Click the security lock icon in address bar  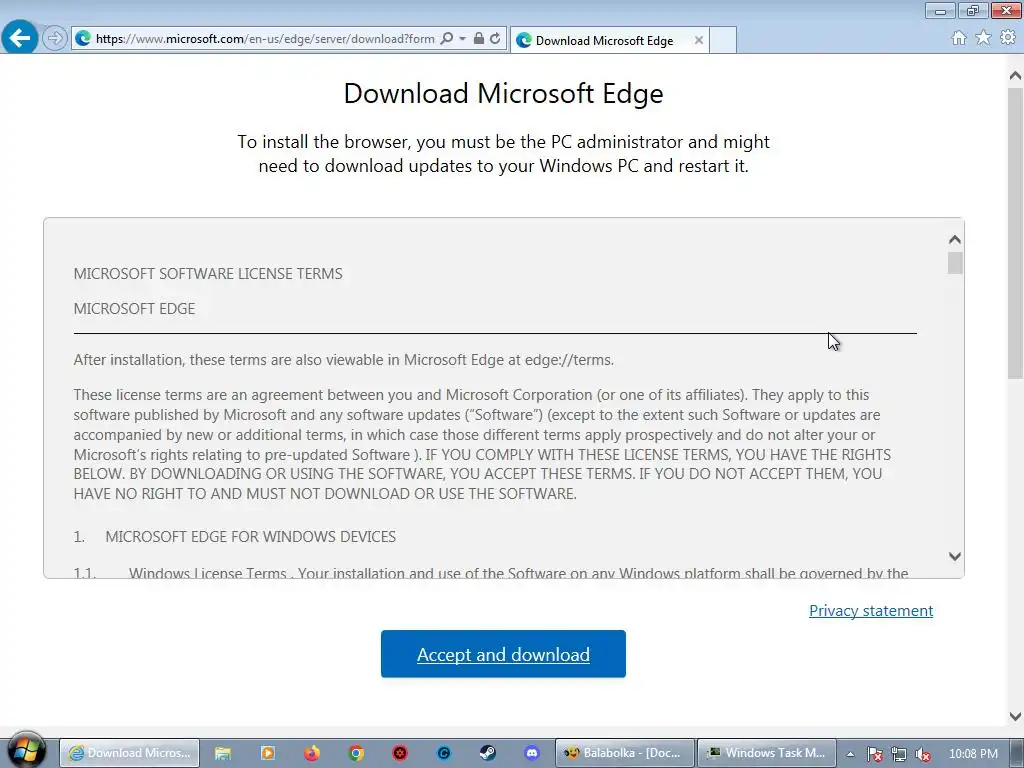479,39
